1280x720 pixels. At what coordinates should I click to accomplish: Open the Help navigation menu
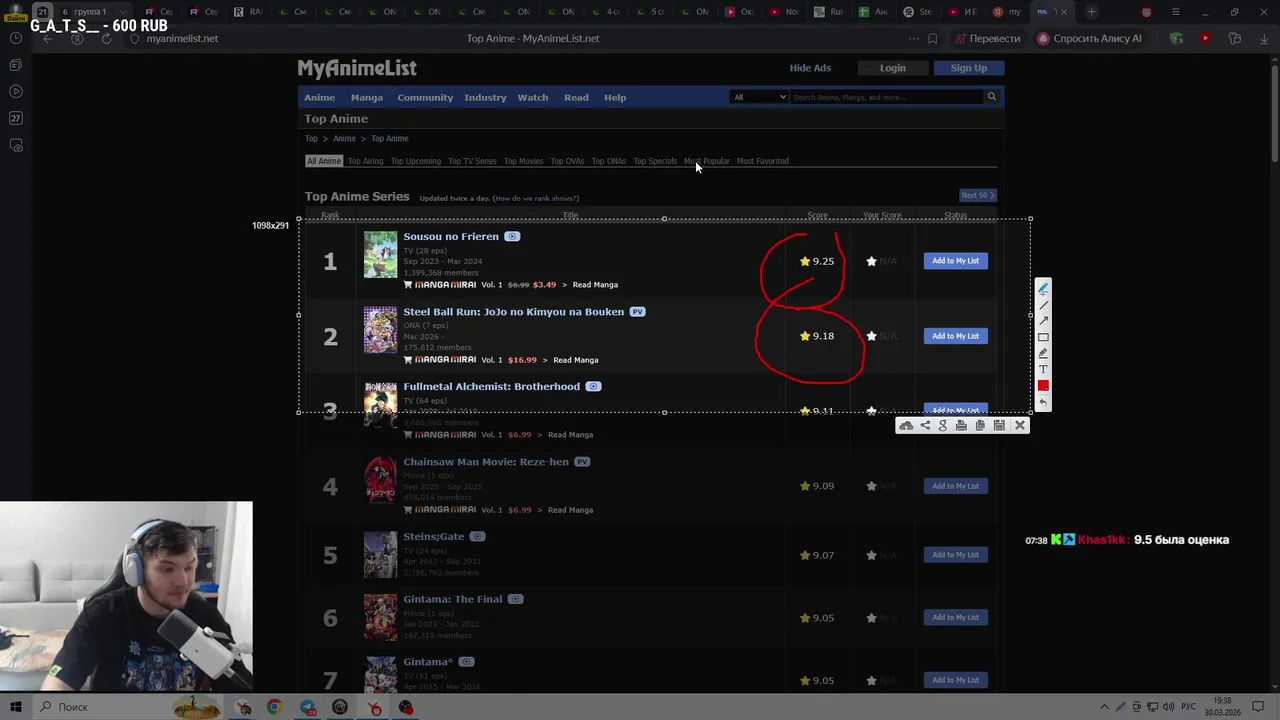[x=615, y=97]
